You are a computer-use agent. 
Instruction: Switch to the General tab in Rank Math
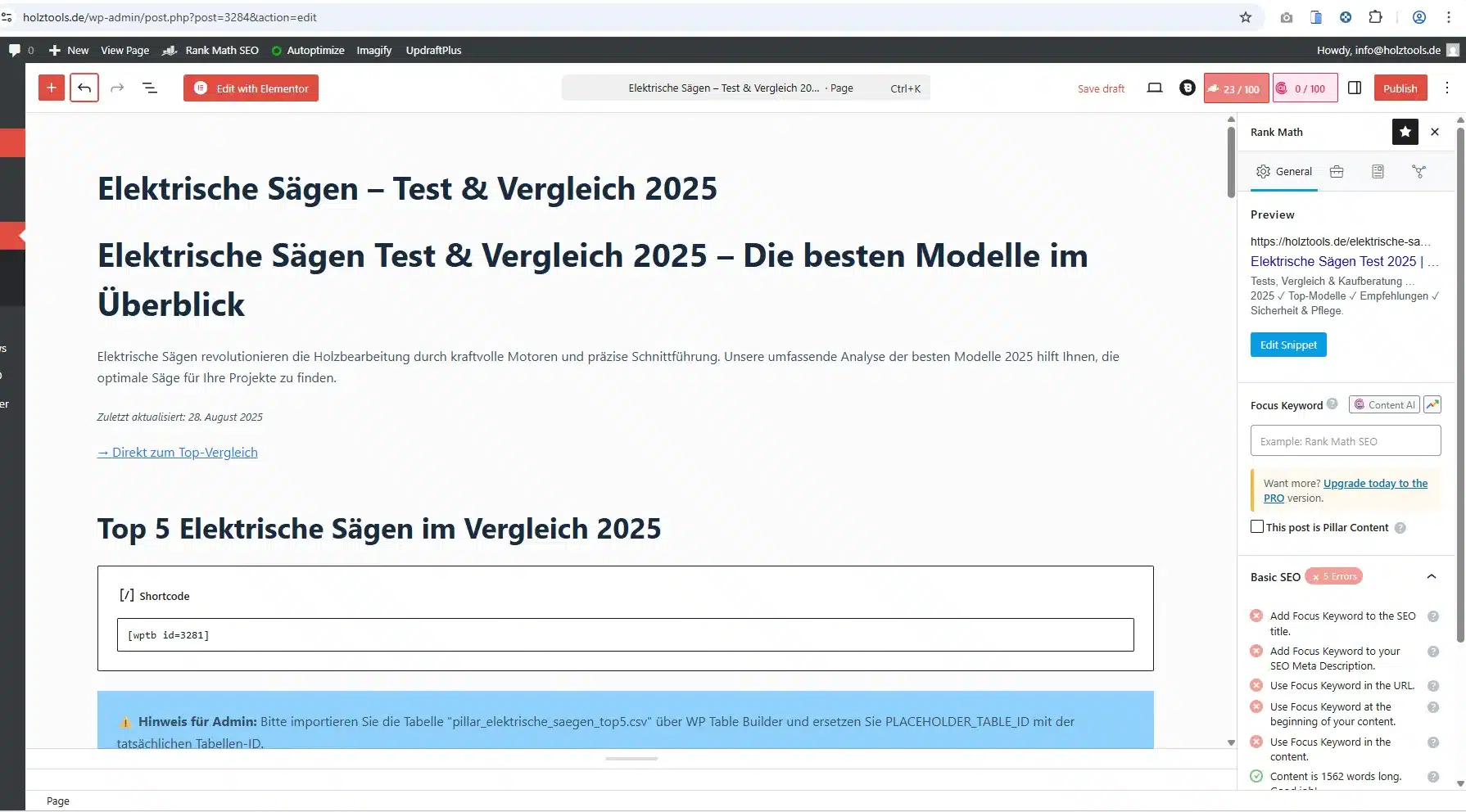click(x=1283, y=171)
